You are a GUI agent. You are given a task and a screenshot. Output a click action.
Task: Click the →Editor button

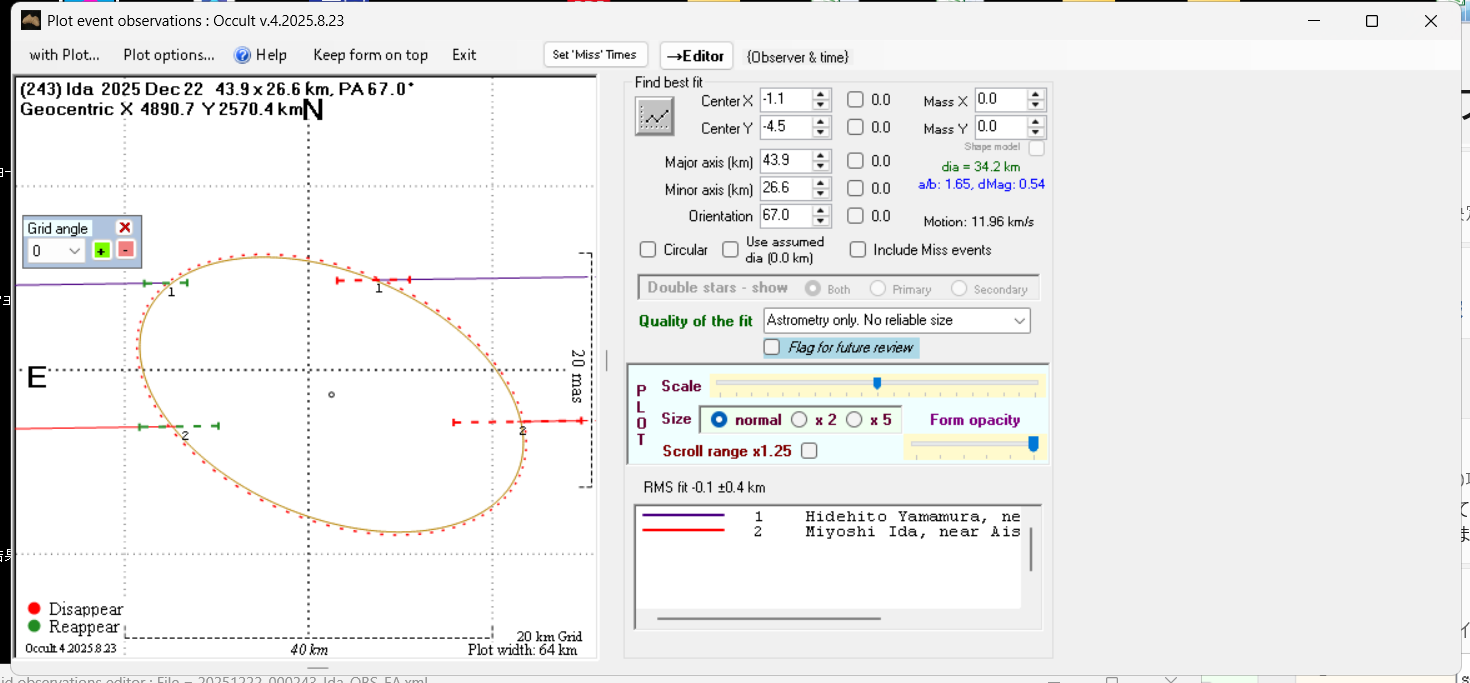pos(696,56)
